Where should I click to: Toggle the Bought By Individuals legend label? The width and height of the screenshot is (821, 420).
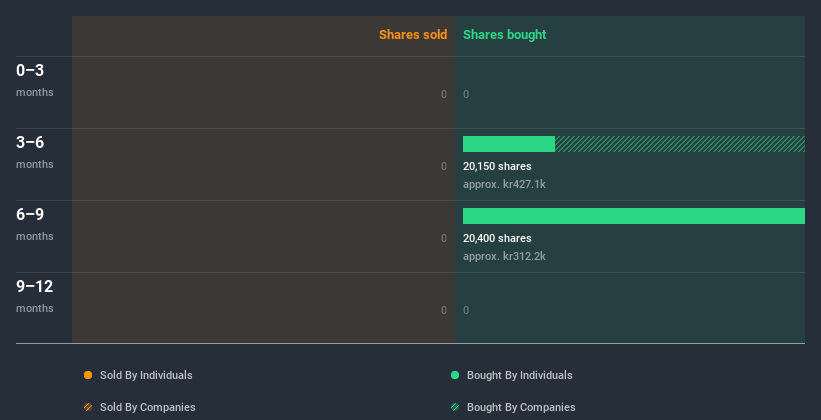tap(519, 375)
